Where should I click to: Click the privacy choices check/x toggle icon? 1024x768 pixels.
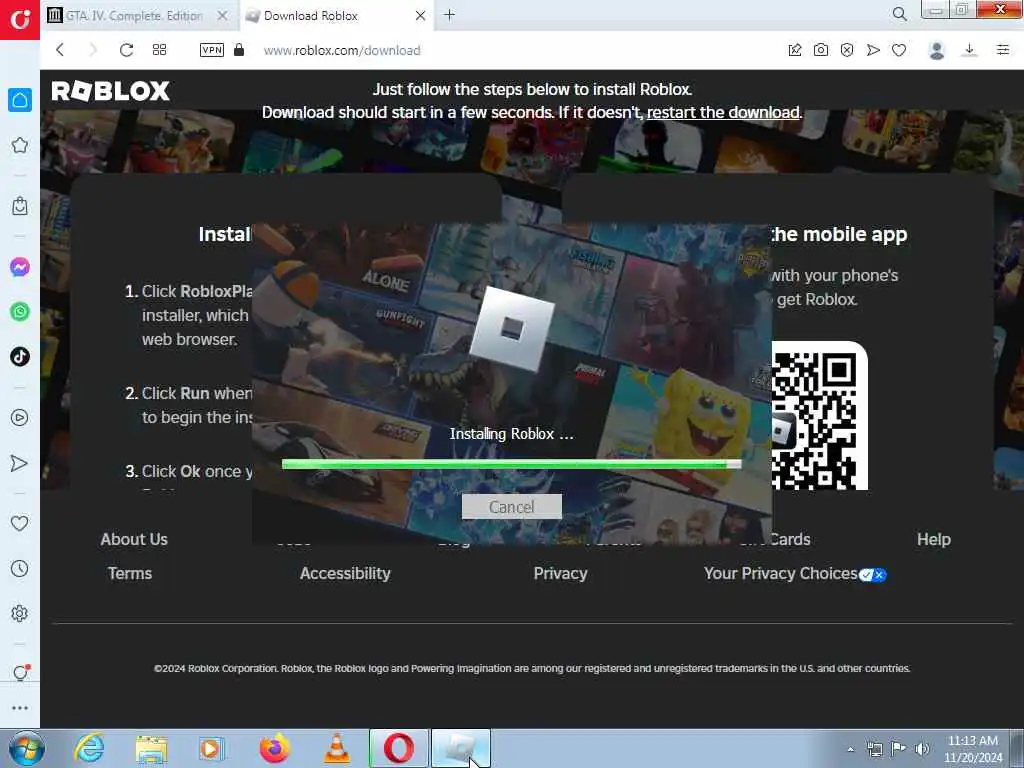tap(873, 575)
